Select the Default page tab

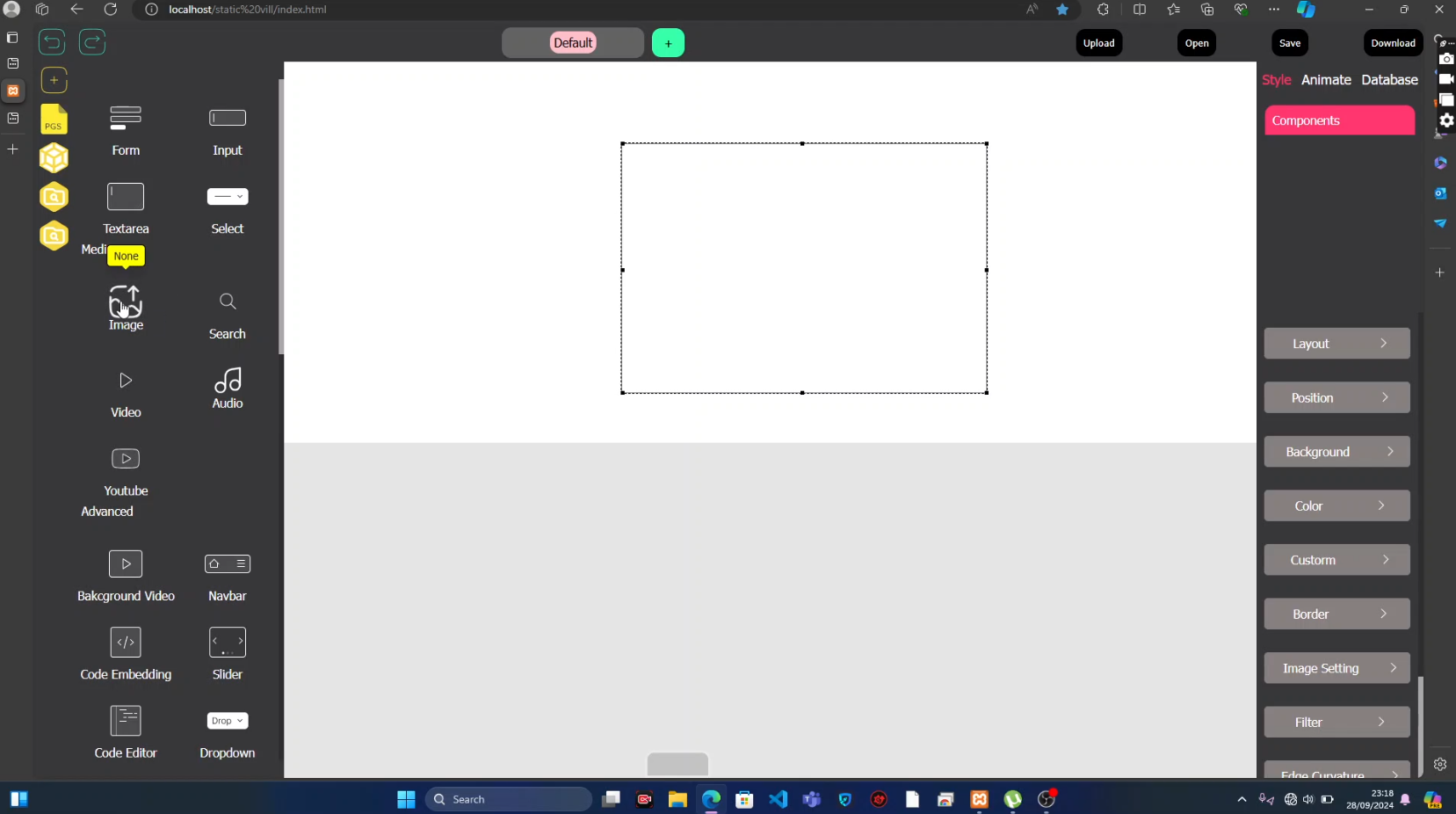coord(573,43)
